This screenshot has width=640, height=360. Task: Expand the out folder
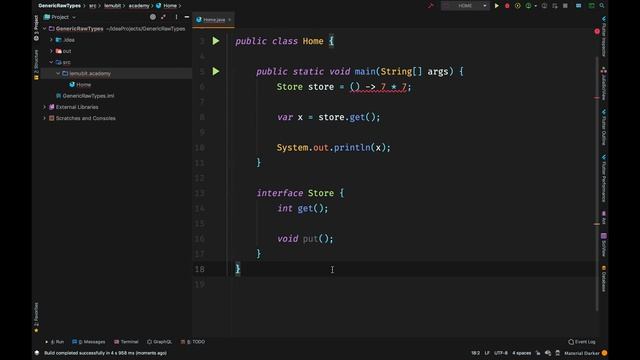pyautogui.click(x=51, y=51)
